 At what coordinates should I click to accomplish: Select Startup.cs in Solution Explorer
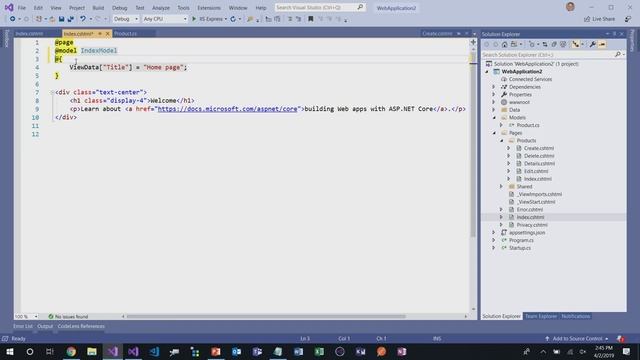(x=520, y=248)
